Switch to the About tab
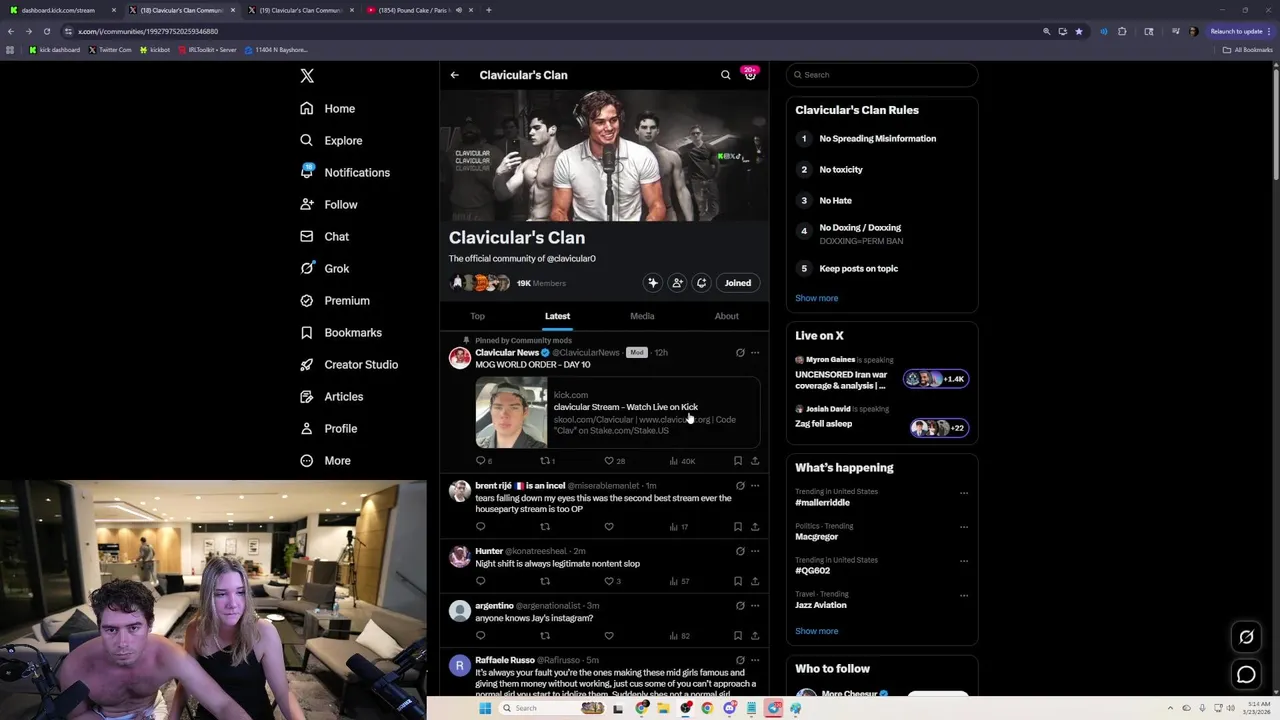 [726, 316]
